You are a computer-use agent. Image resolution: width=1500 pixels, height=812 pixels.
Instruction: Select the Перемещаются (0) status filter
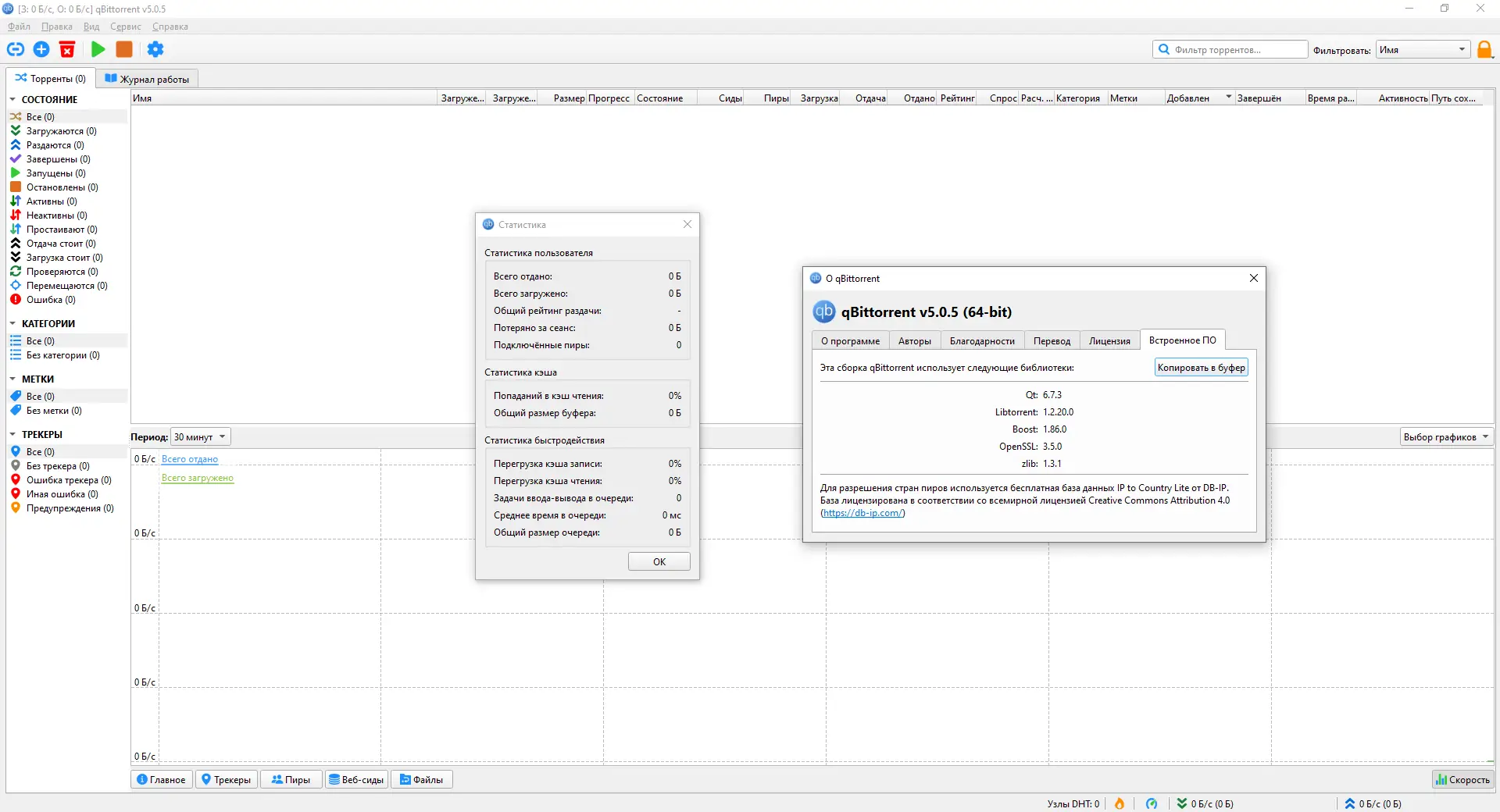pyautogui.click(x=66, y=286)
